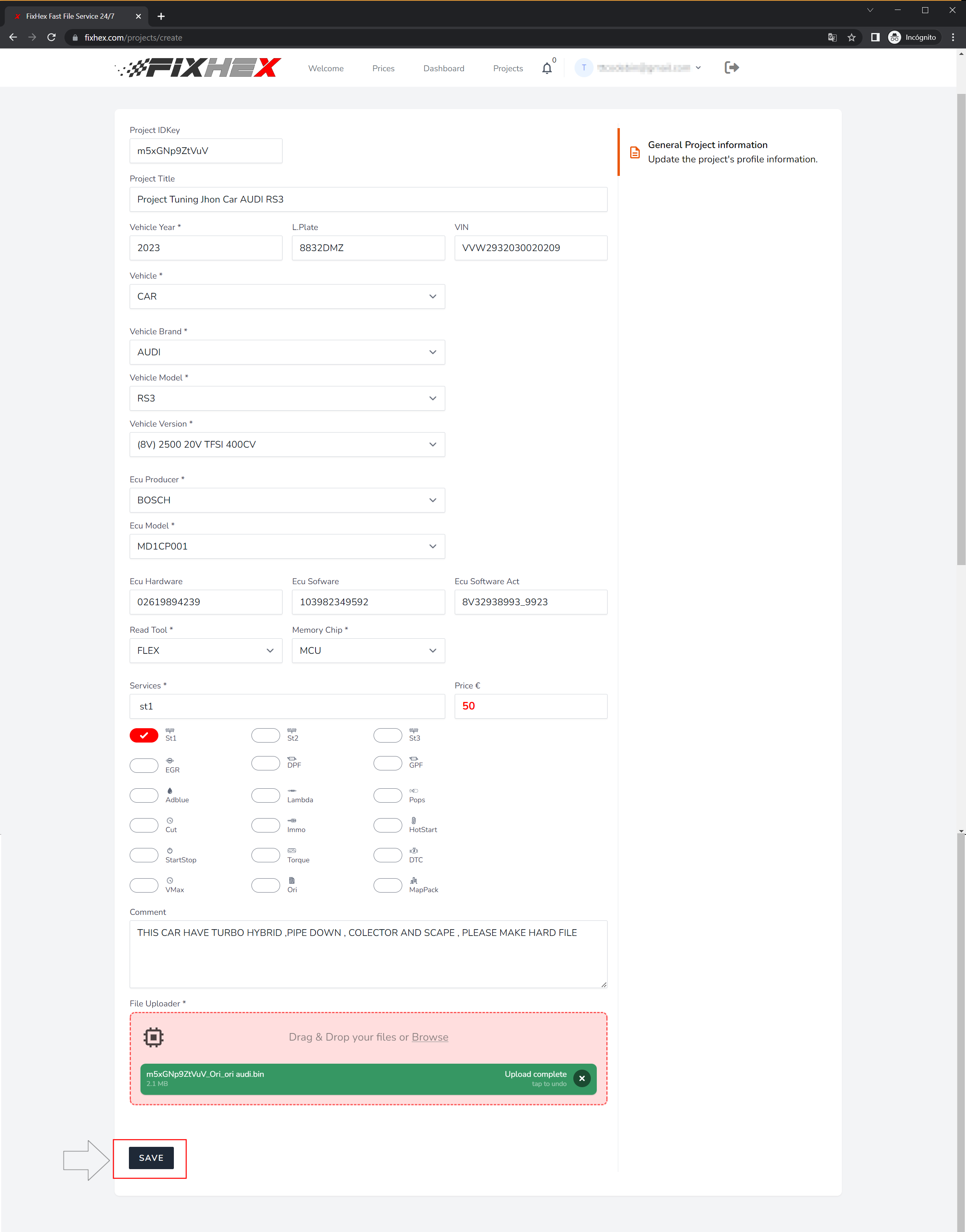The width and height of the screenshot is (966, 1232).
Task: Enable the Lambda toggle
Action: tap(265, 795)
